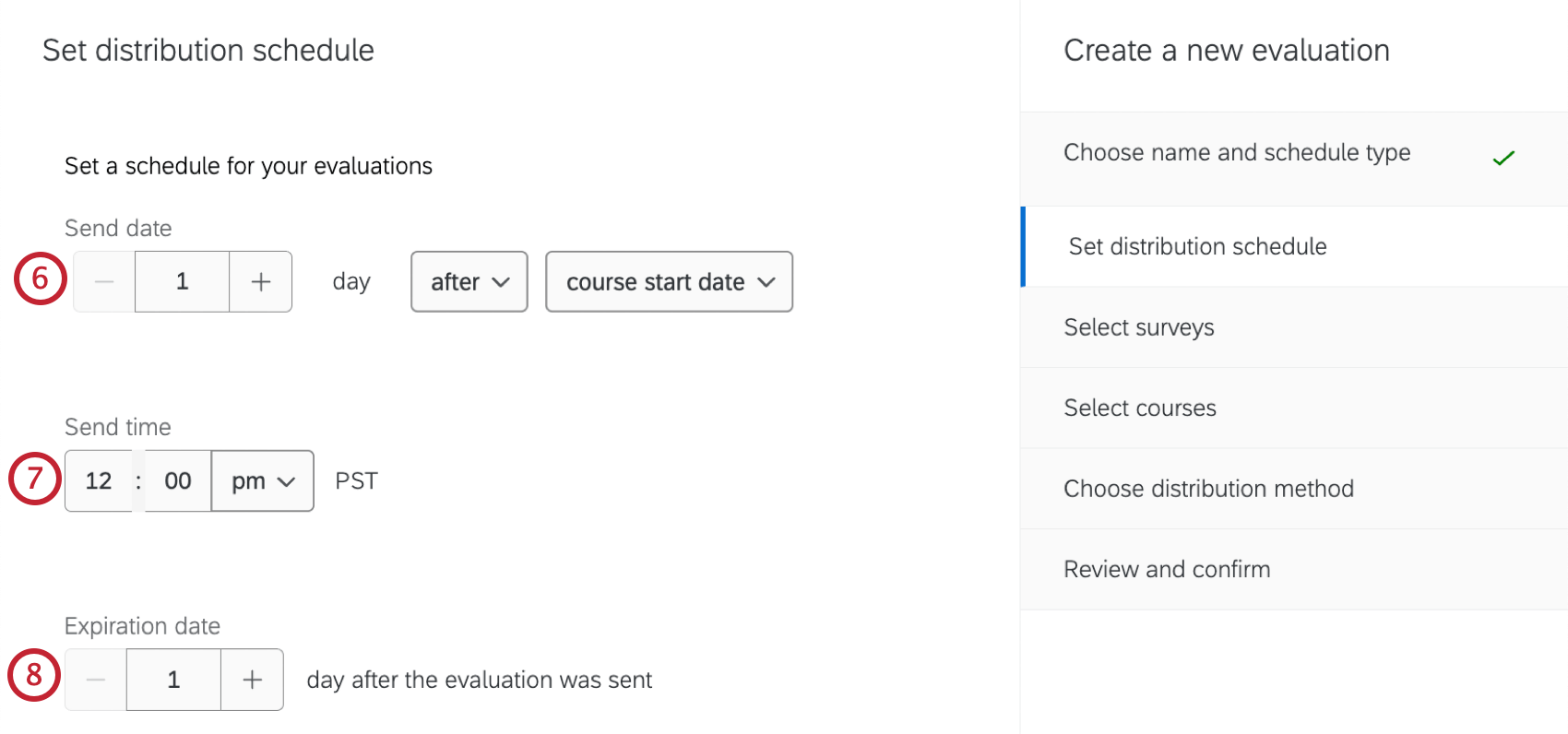This screenshot has height=734, width=1568.
Task: Click the Send date number field
Action: pos(182,281)
